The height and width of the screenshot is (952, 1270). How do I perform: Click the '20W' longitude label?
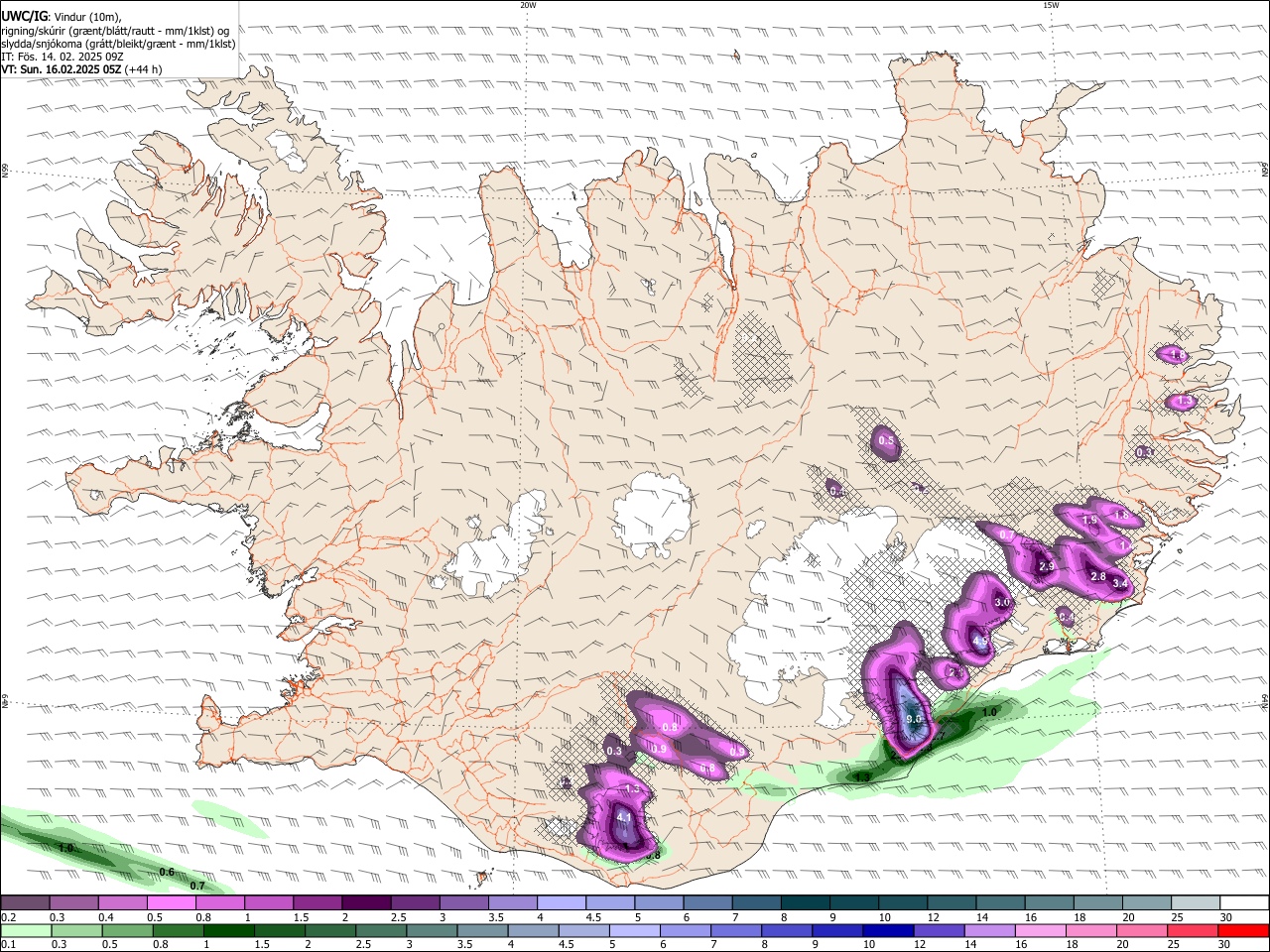tap(528, 5)
